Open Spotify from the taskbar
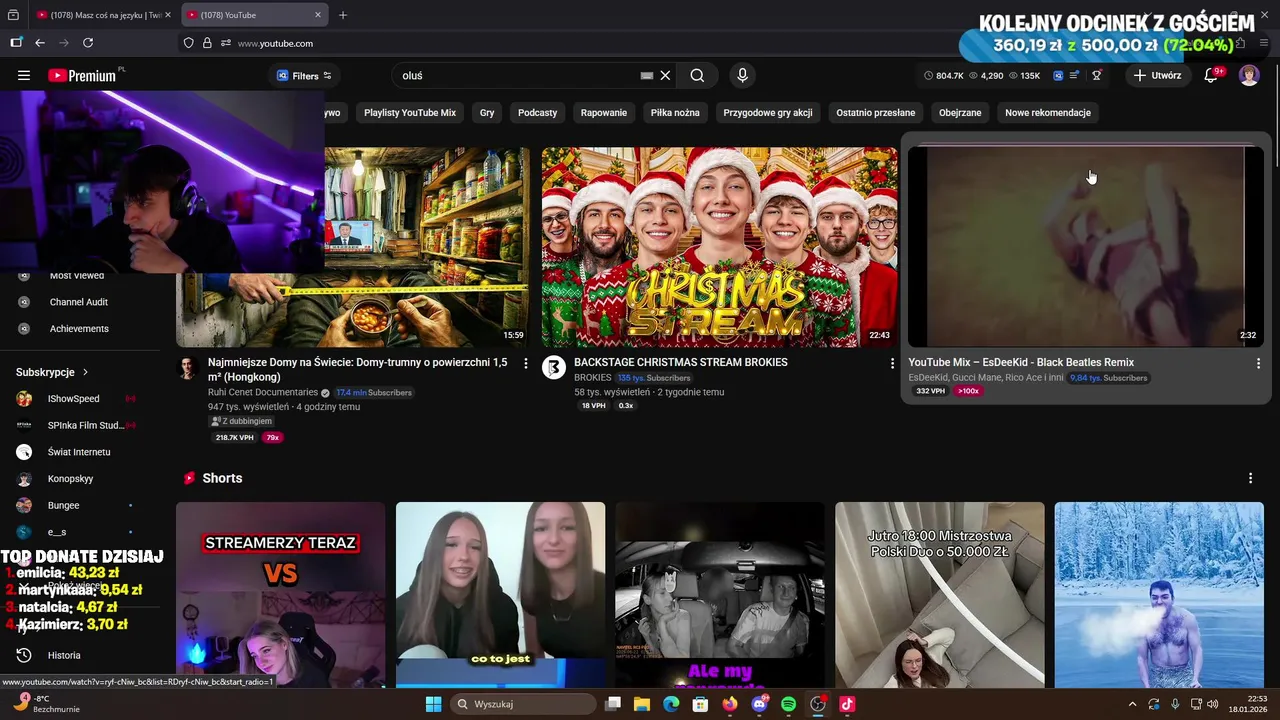Screen dimensions: 1280x720 coord(788,704)
